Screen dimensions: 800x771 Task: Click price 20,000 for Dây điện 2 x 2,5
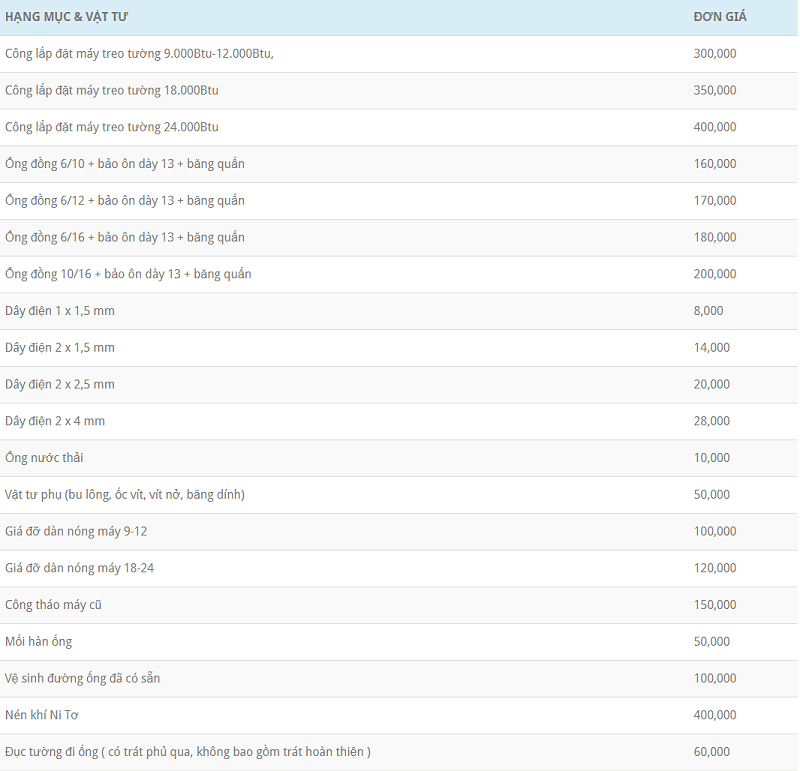pyautogui.click(x=712, y=384)
